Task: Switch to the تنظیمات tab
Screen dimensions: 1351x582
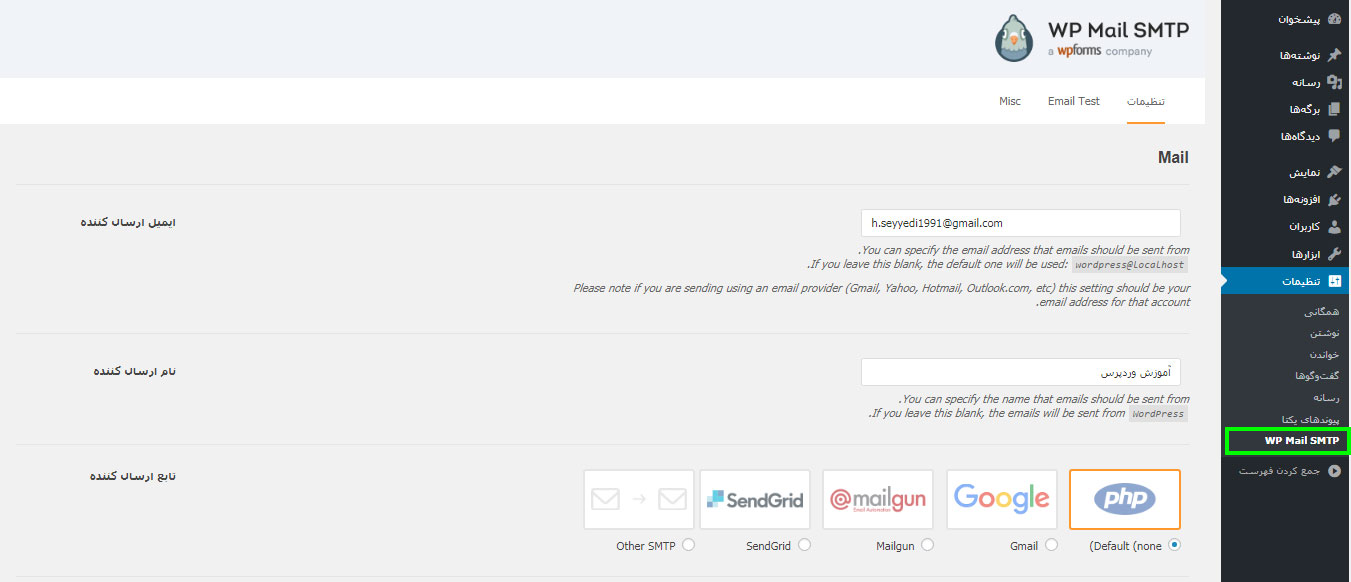Action: tap(1146, 102)
